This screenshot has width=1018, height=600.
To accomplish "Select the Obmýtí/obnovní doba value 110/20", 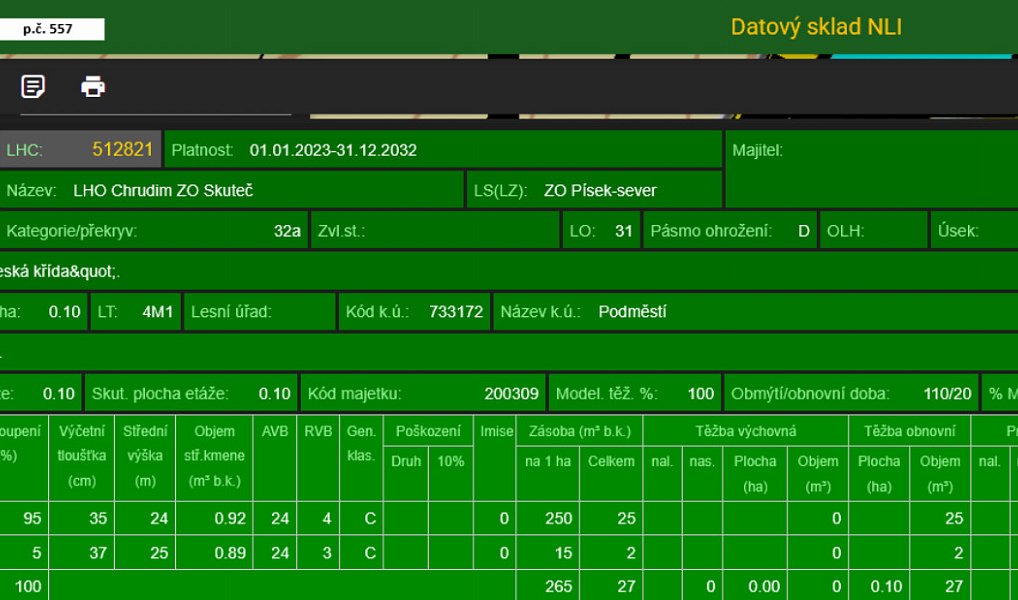I will (x=947, y=394).
